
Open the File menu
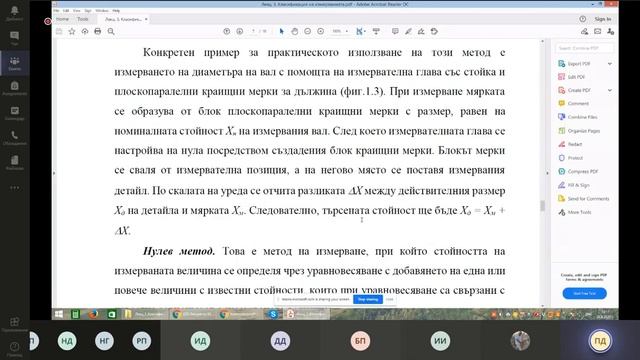56,11
